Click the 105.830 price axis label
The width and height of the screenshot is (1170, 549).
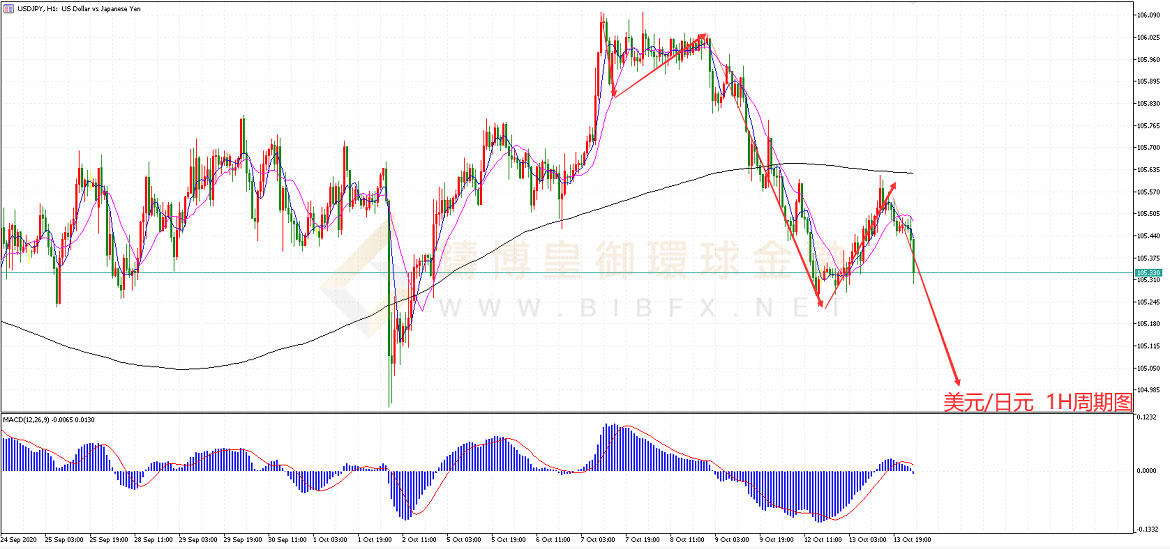click(x=1147, y=104)
